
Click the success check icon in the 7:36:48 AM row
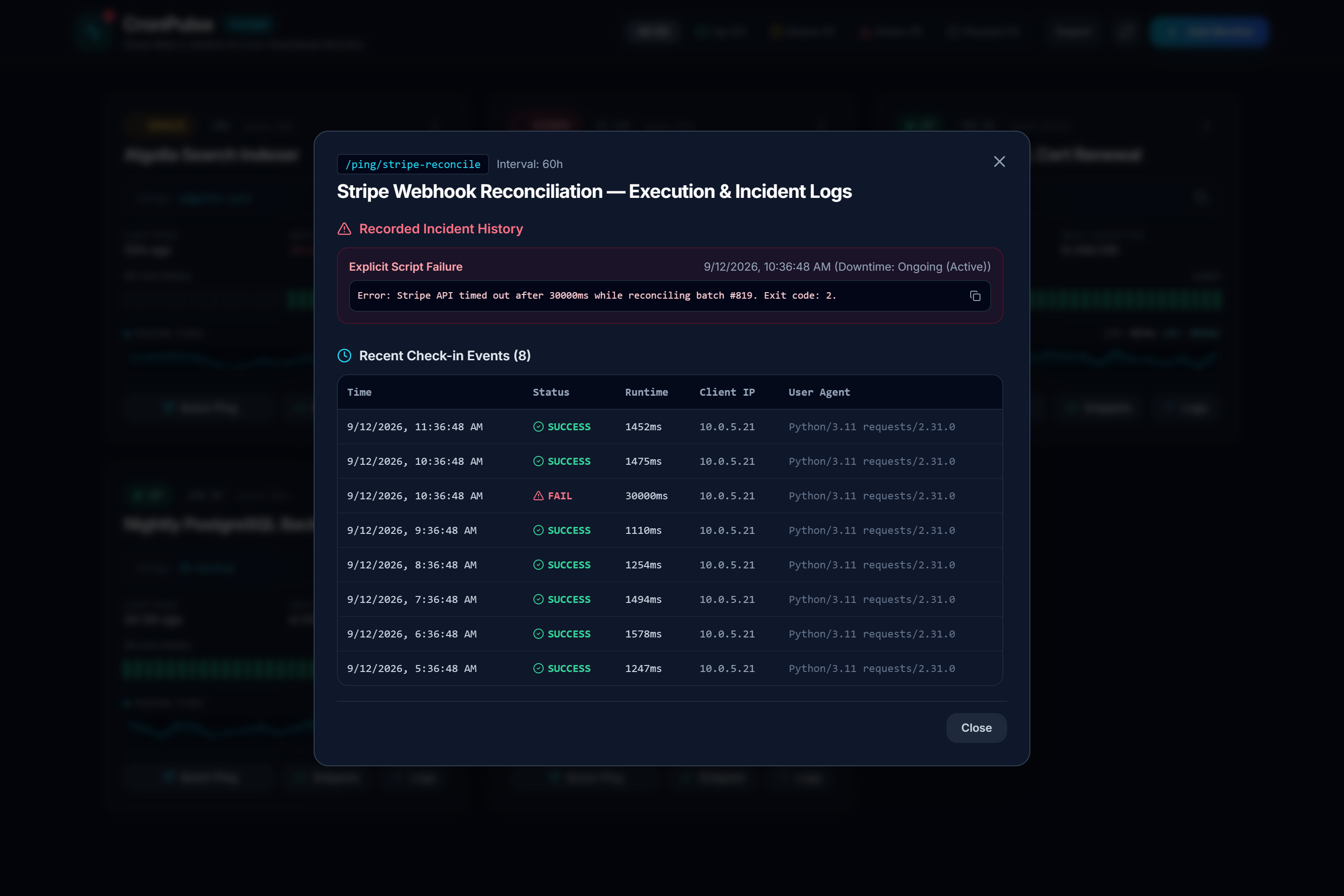point(538,599)
